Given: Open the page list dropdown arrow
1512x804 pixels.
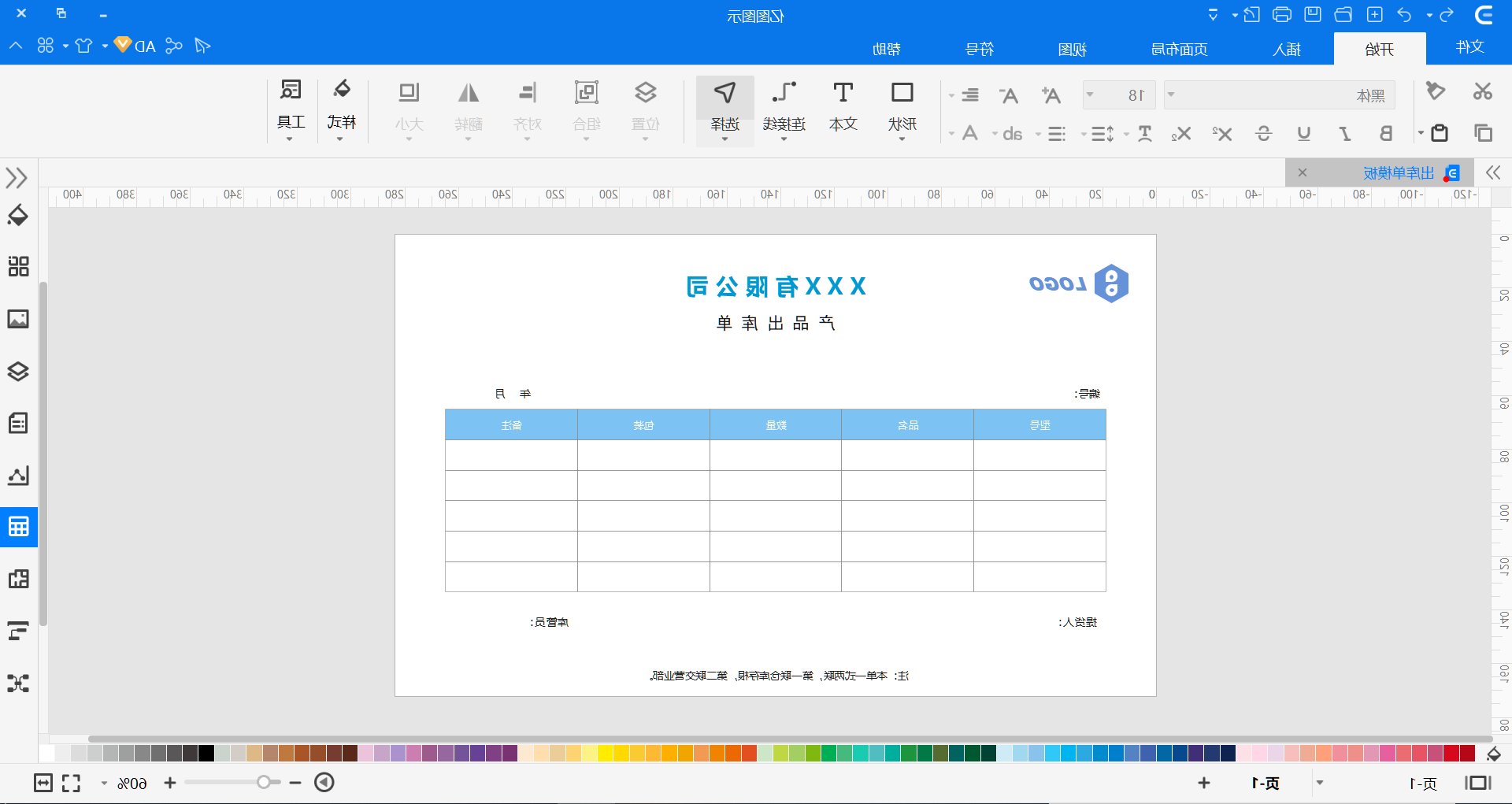Looking at the screenshot, I should [1320, 783].
